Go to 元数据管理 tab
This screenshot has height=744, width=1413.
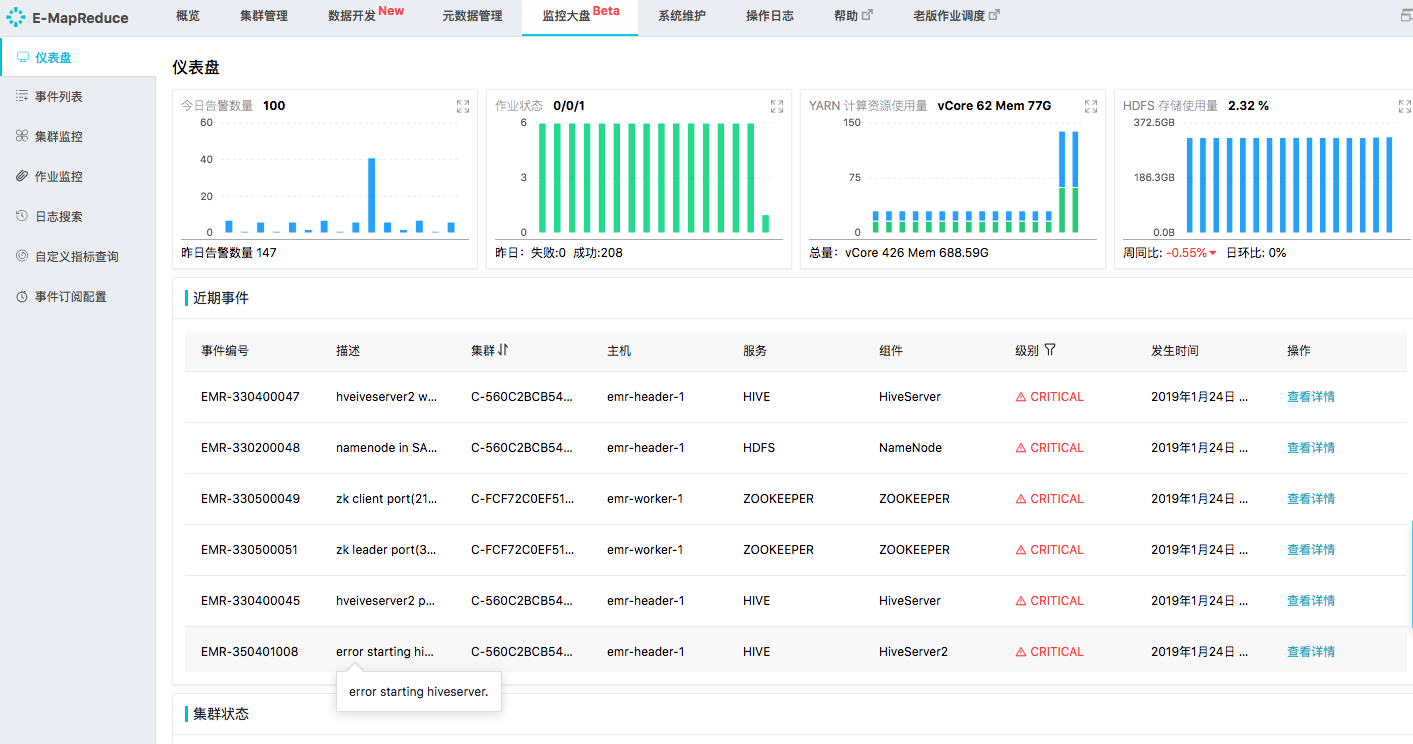coord(472,16)
